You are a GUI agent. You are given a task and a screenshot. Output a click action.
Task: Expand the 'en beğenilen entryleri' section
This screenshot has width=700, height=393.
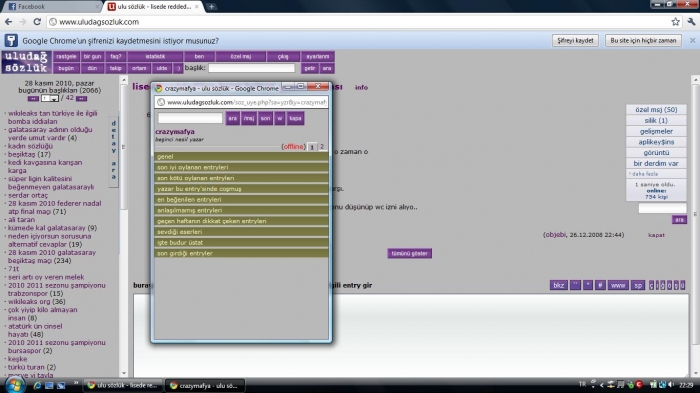point(241,200)
